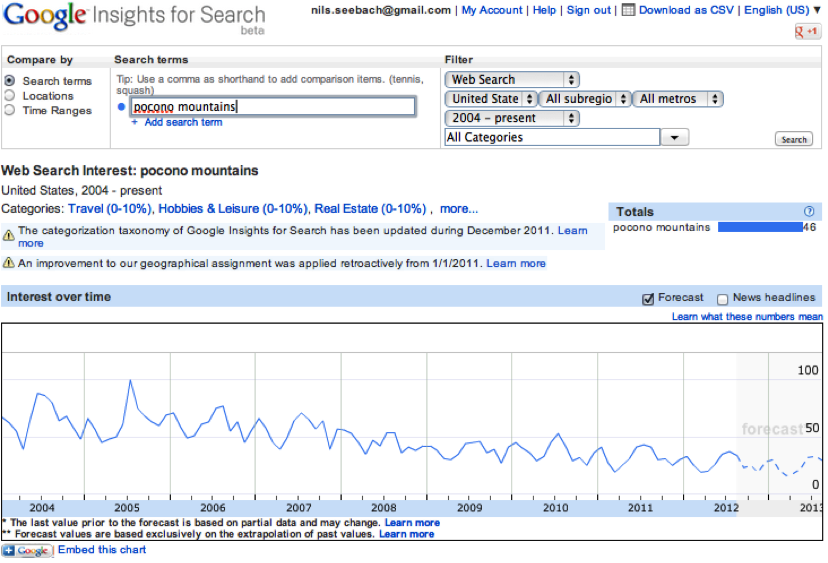
Task: Click the warning icon beside categorization taxonomy notice
Action: 8,236
